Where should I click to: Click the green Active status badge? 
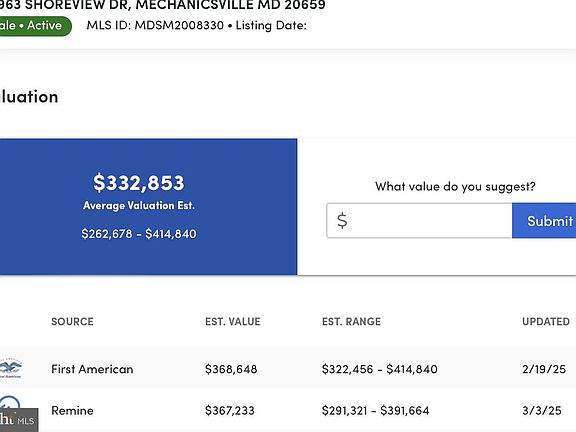pyautogui.click(x=35, y=26)
